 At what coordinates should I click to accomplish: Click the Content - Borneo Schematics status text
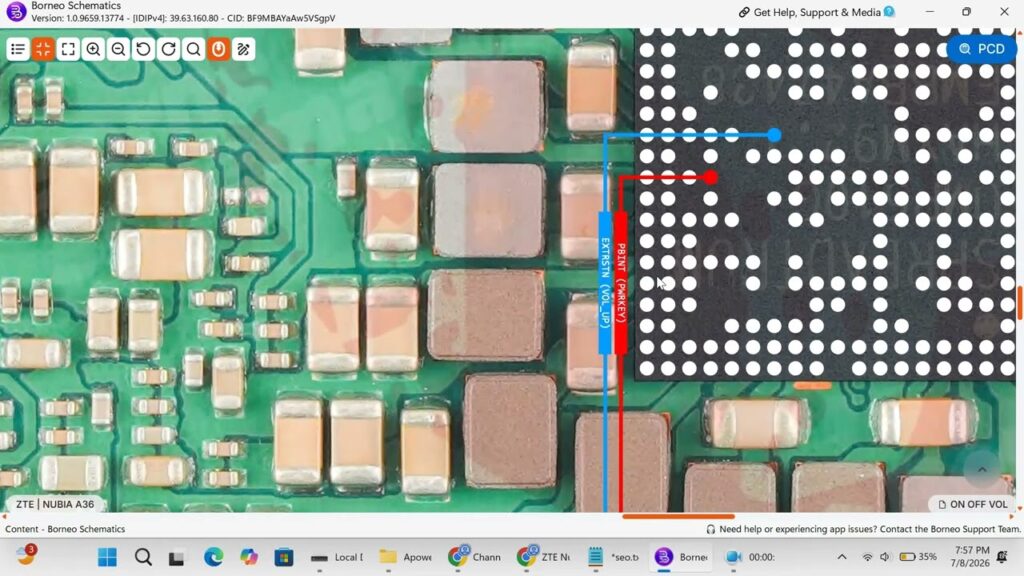pos(65,529)
